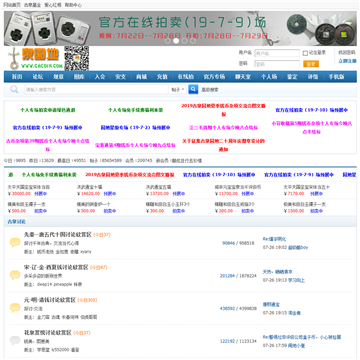This screenshot has width=360, height=360.
Task: Focus the search keyword input field
Action: (96, 89)
